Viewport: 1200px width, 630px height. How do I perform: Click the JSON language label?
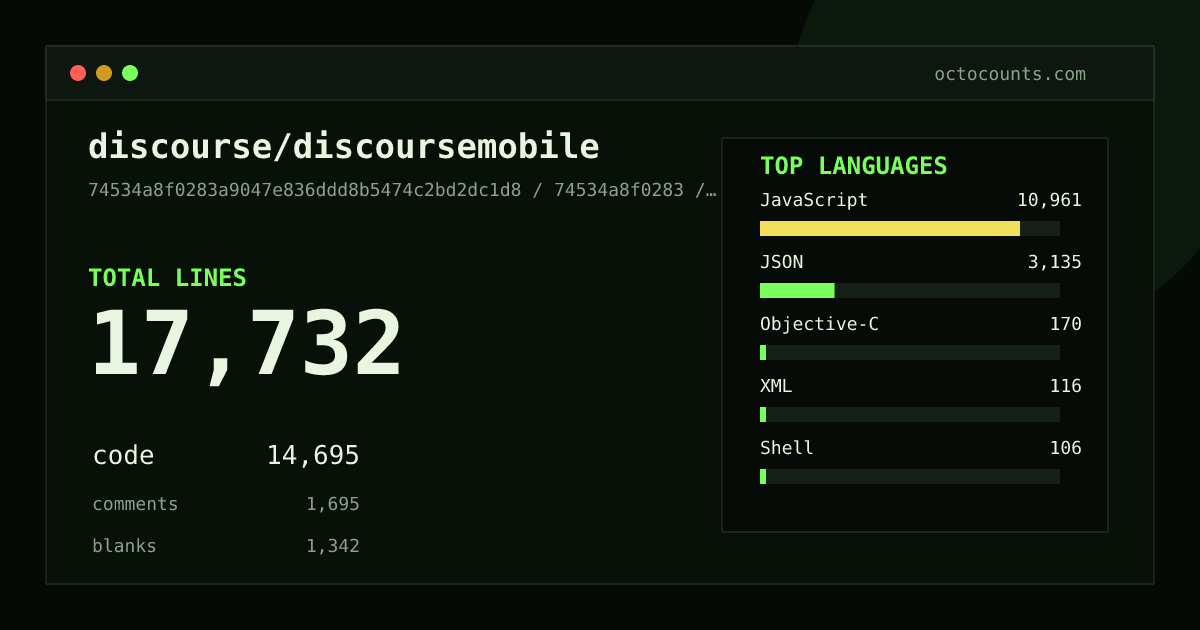pos(781,262)
